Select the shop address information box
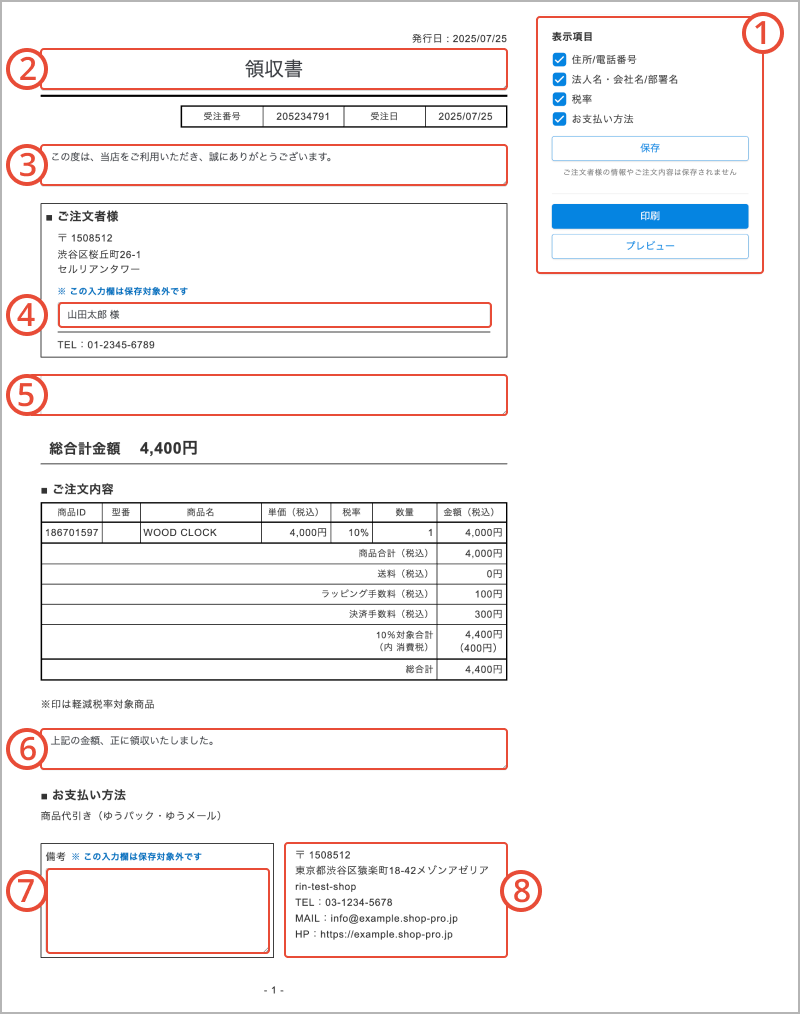 click(x=395, y=900)
